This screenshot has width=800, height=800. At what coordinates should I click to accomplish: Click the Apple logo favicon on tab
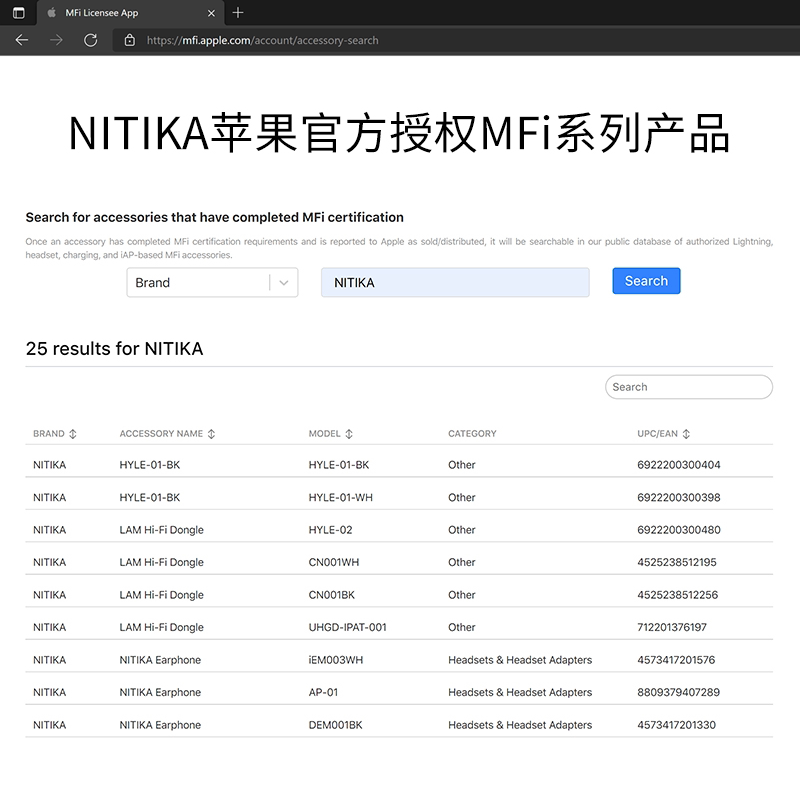pyautogui.click(x=52, y=13)
